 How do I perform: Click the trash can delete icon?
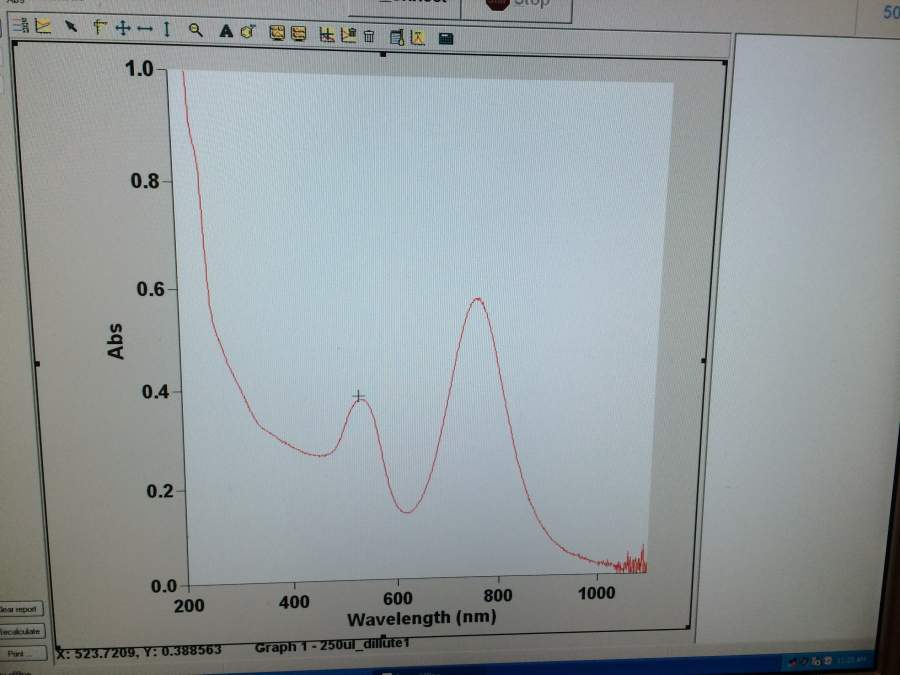(369, 37)
